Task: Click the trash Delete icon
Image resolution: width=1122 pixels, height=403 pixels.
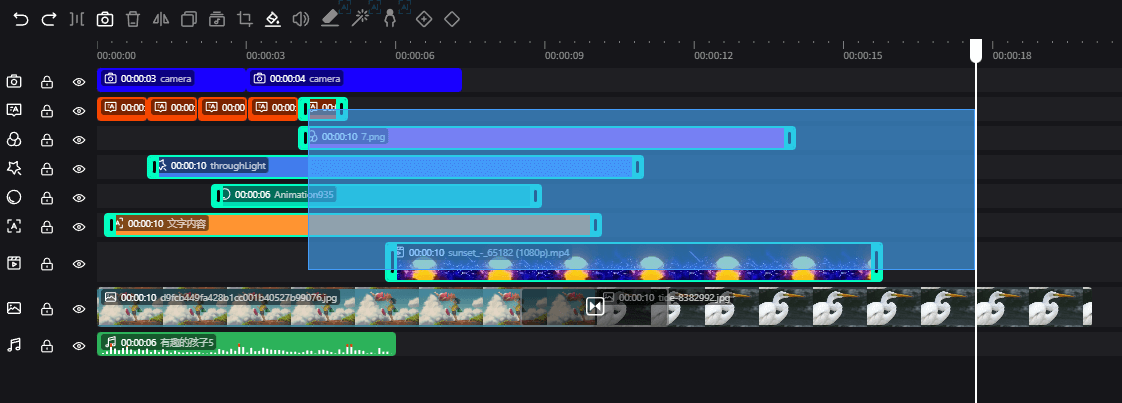Action: point(132,19)
